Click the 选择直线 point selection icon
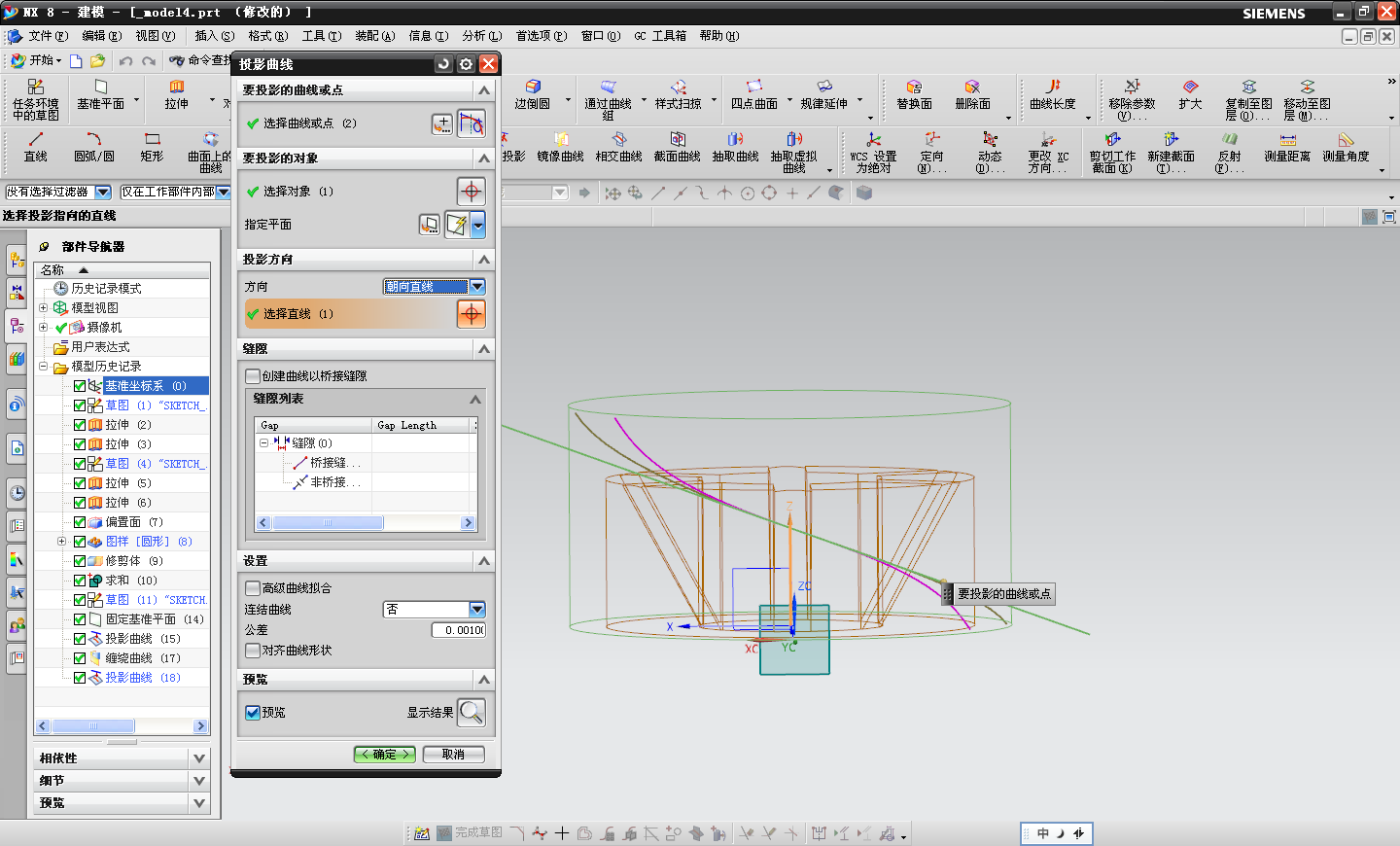The height and width of the screenshot is (846, 1400). coord(472,314)
